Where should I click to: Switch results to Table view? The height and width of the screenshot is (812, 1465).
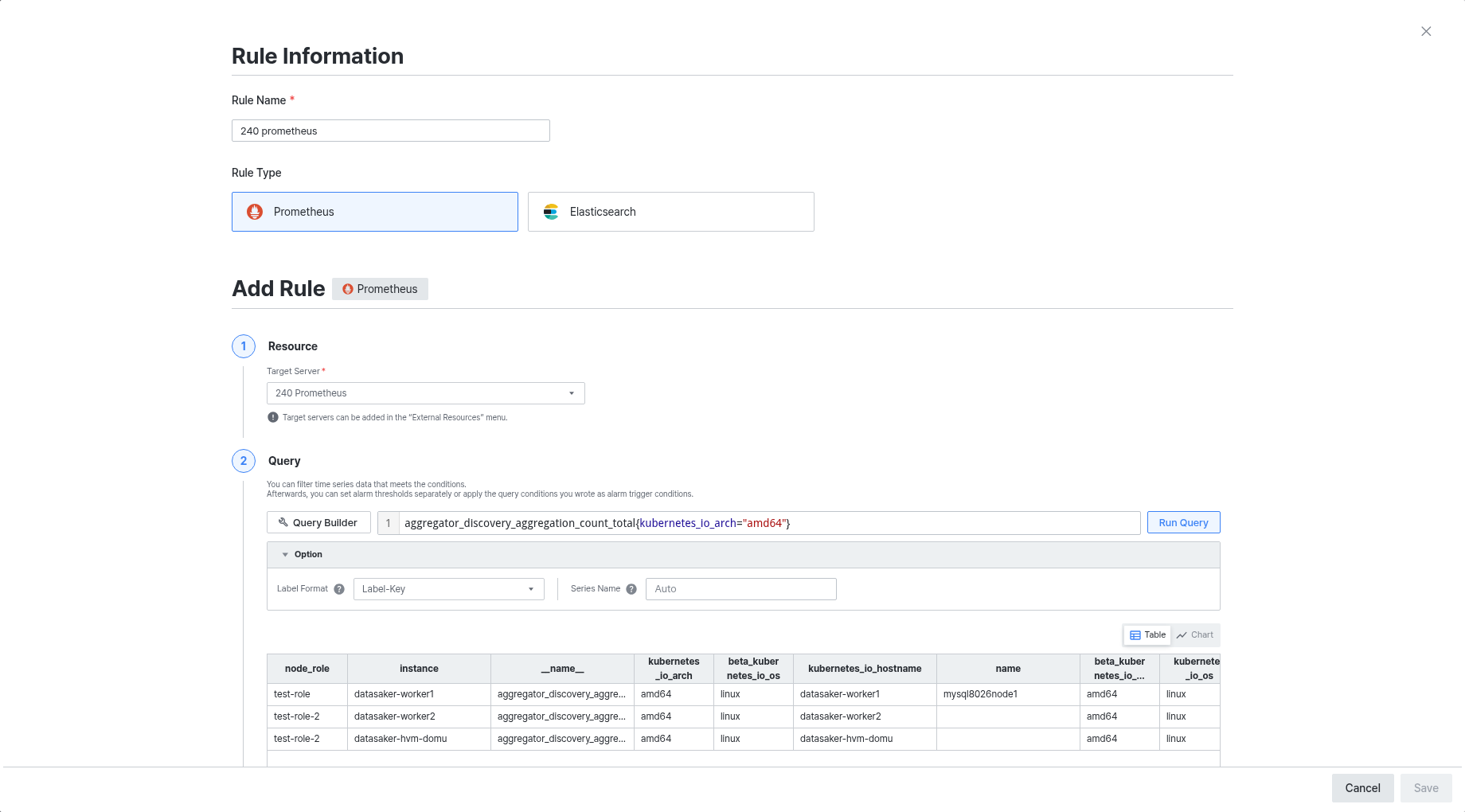(1148, 634)
